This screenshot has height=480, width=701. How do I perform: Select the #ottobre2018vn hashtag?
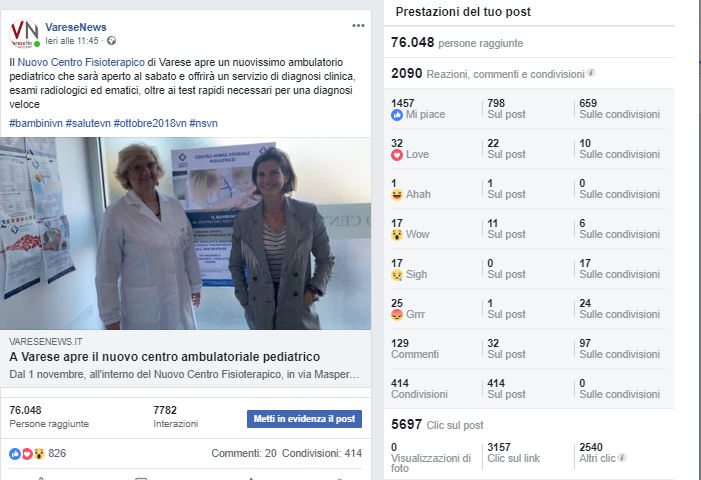pyautogui.click(x=150, y=123)
